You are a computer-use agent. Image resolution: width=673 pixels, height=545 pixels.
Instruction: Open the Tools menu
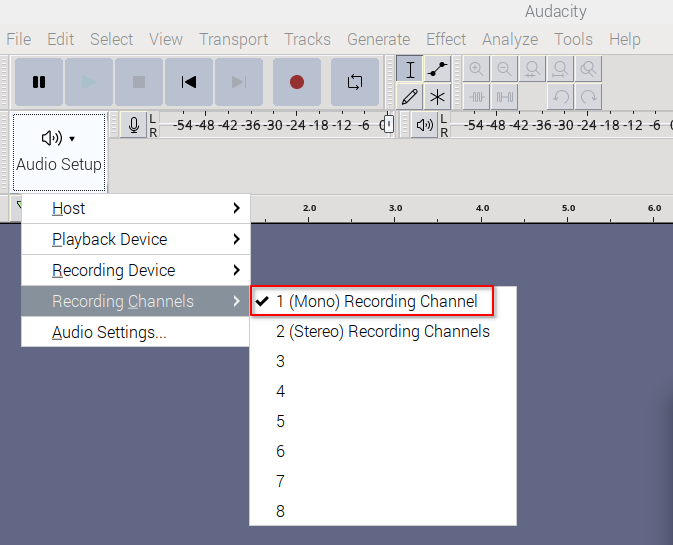pyautogui.click(x=573, y=39)
